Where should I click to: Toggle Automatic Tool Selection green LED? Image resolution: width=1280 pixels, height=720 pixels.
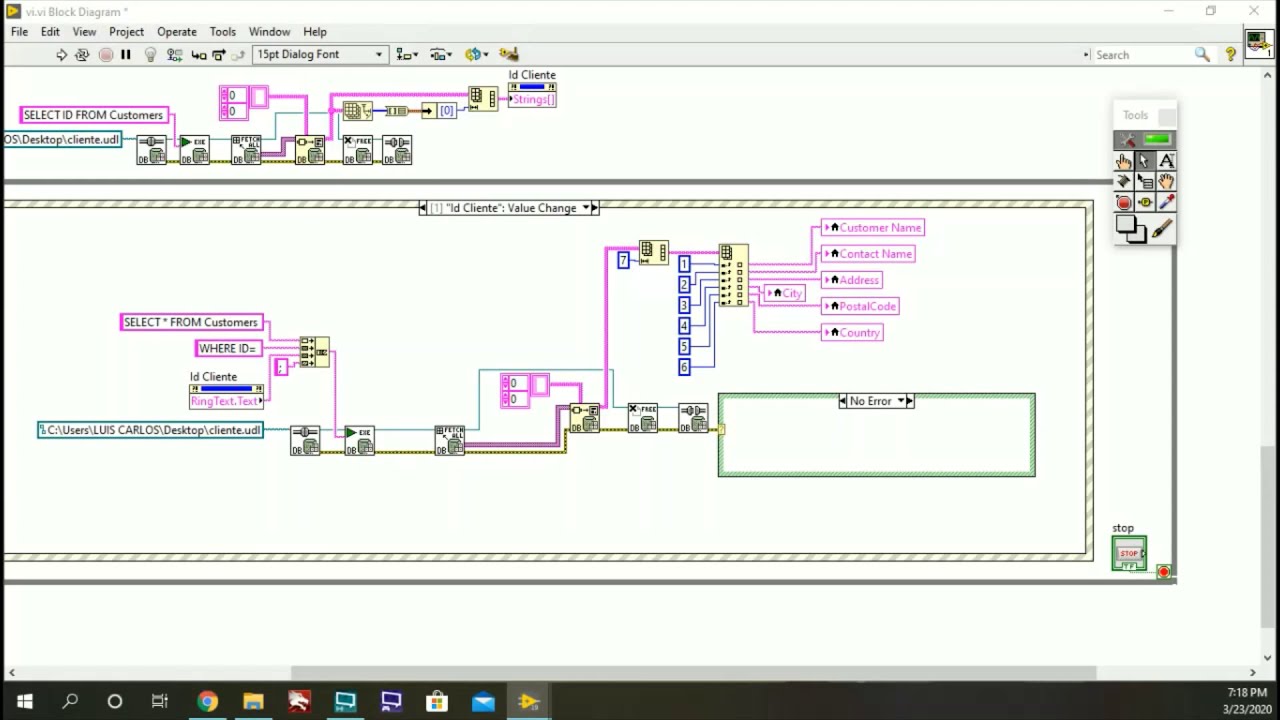pyautogui.click(x=1156, y=140)
